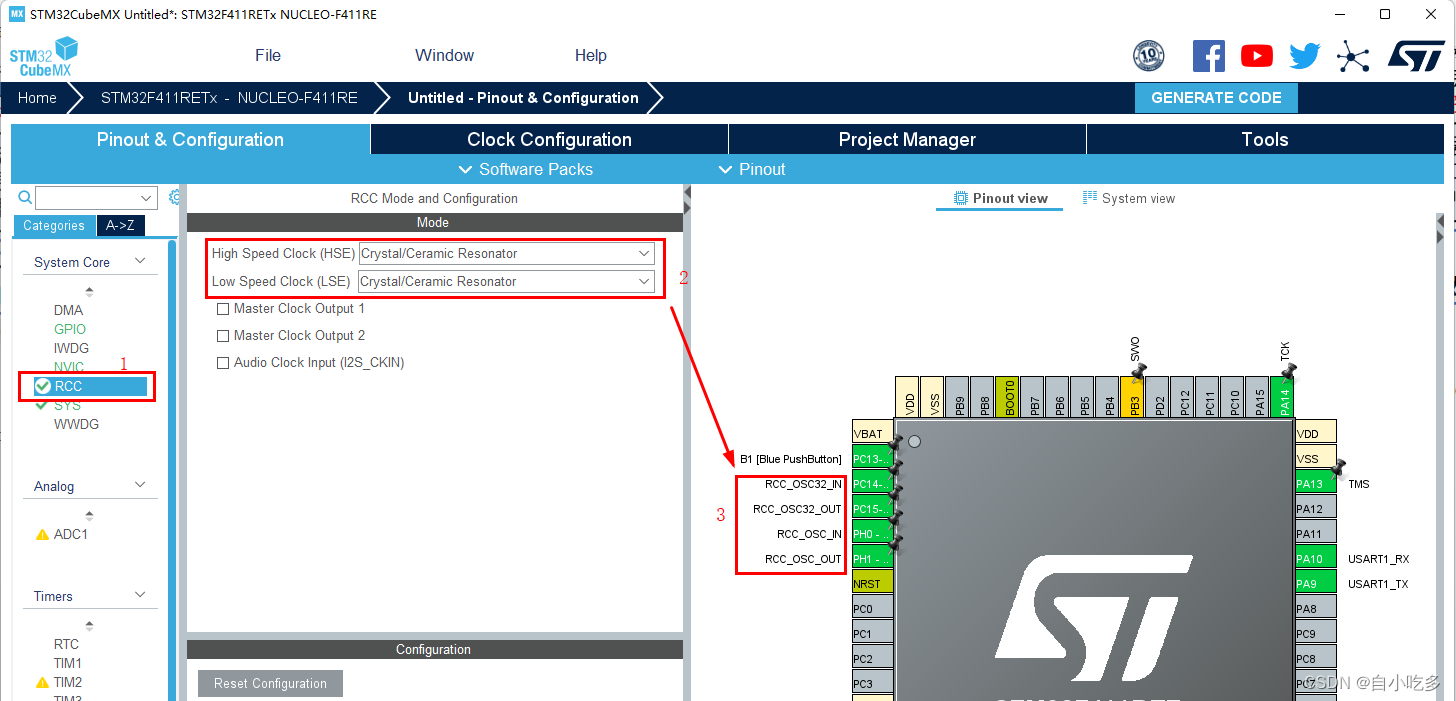This screenshot has height=701, width=1456.
Task: Open the Help menu
Action: click(591, 55)
